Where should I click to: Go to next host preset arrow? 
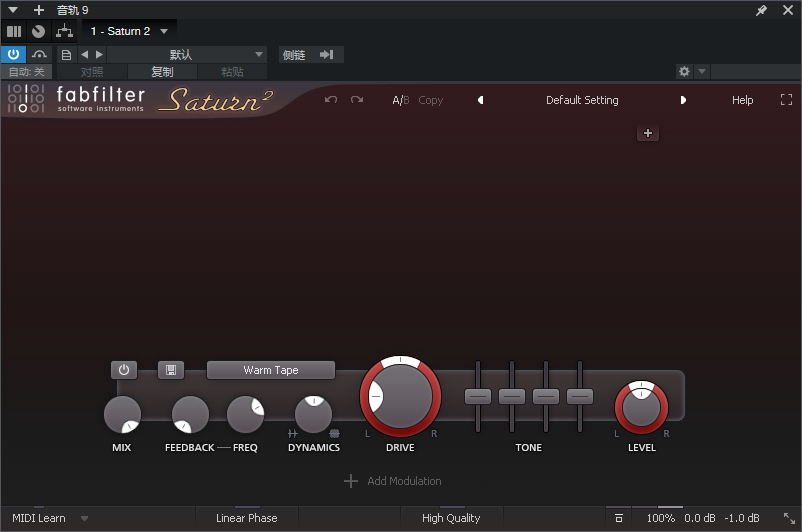point(99,54)
